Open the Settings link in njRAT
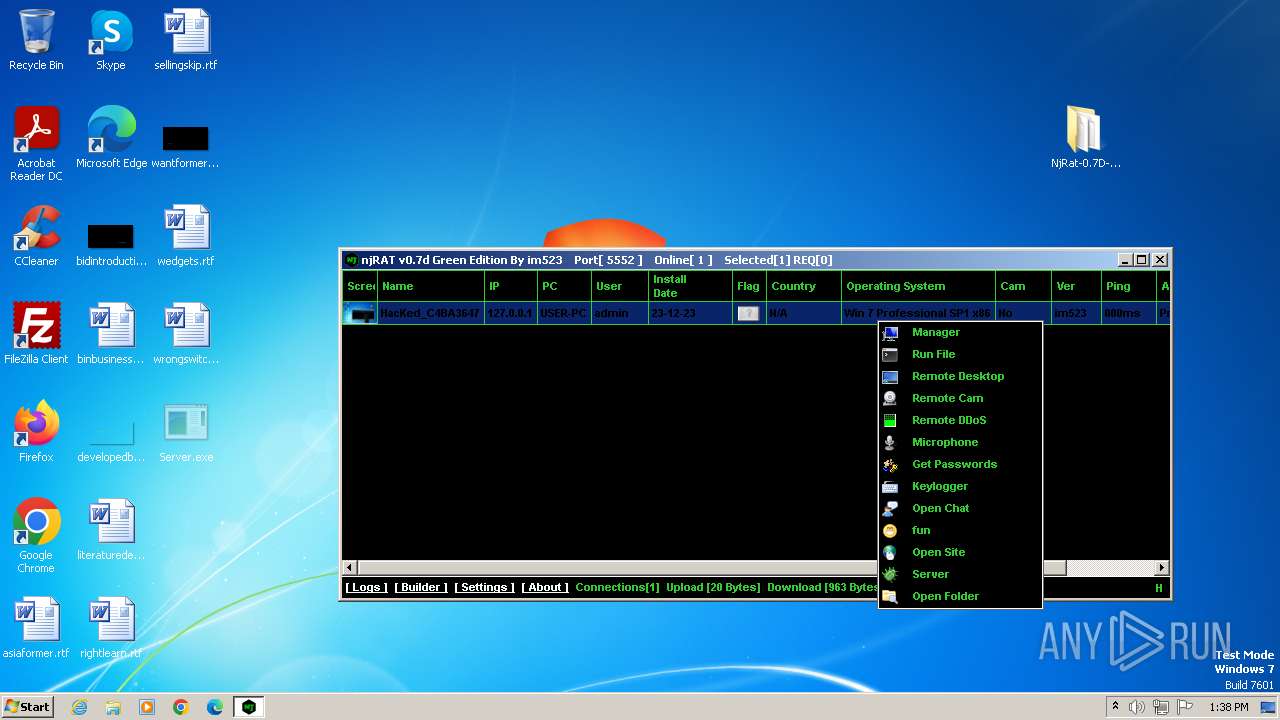Viewport: 1280px width, 720px height. click(x=484, y=587)
